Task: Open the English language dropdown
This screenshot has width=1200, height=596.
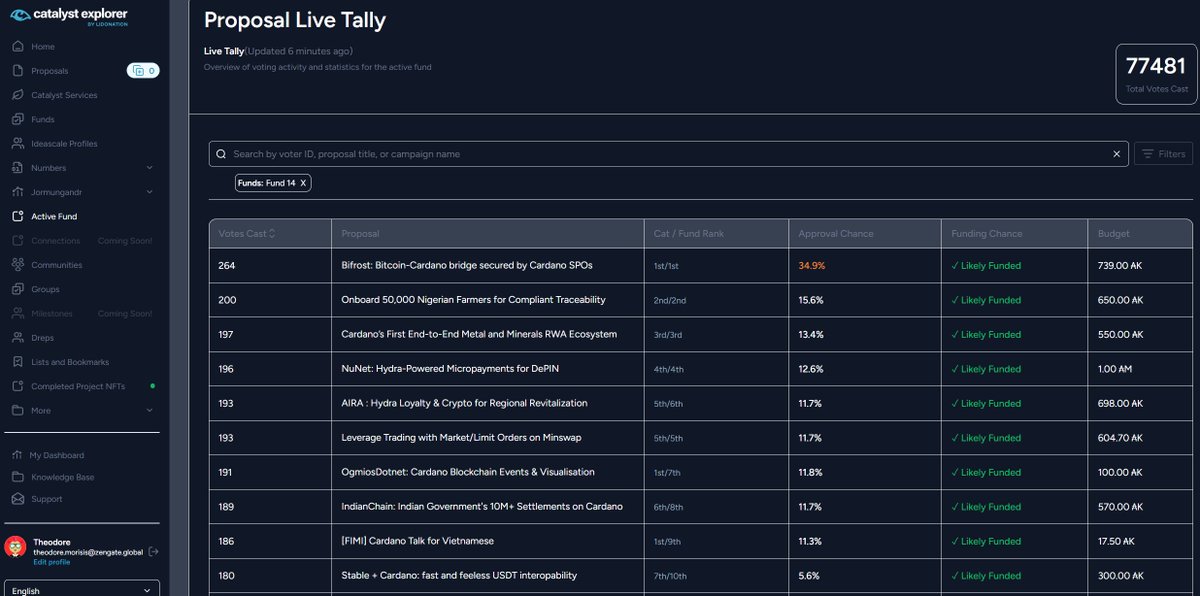Action: tap(82, 590)
